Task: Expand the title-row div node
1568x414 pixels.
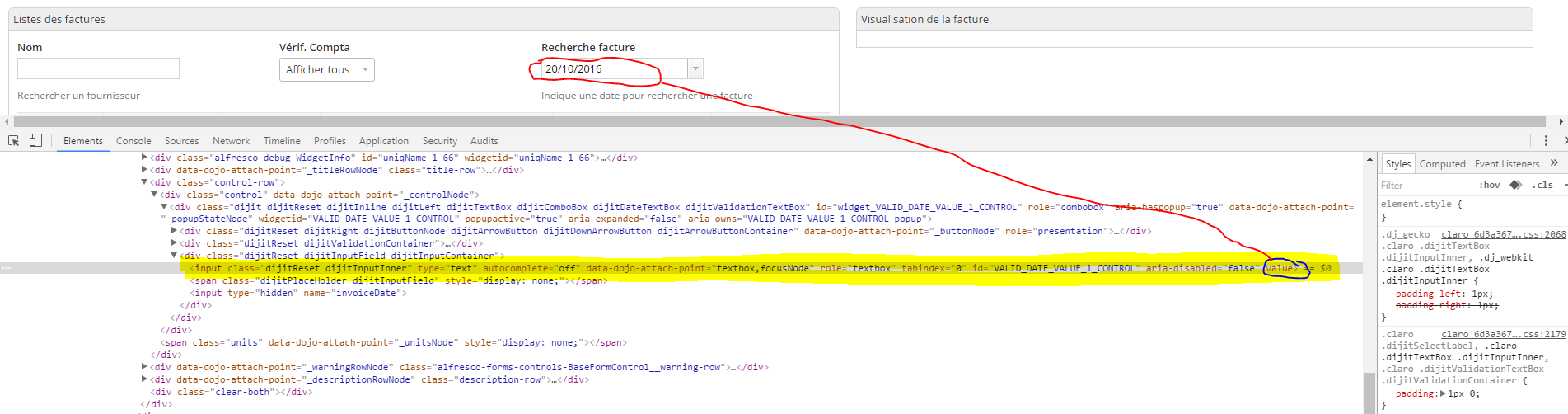Action: click(144, 170)
